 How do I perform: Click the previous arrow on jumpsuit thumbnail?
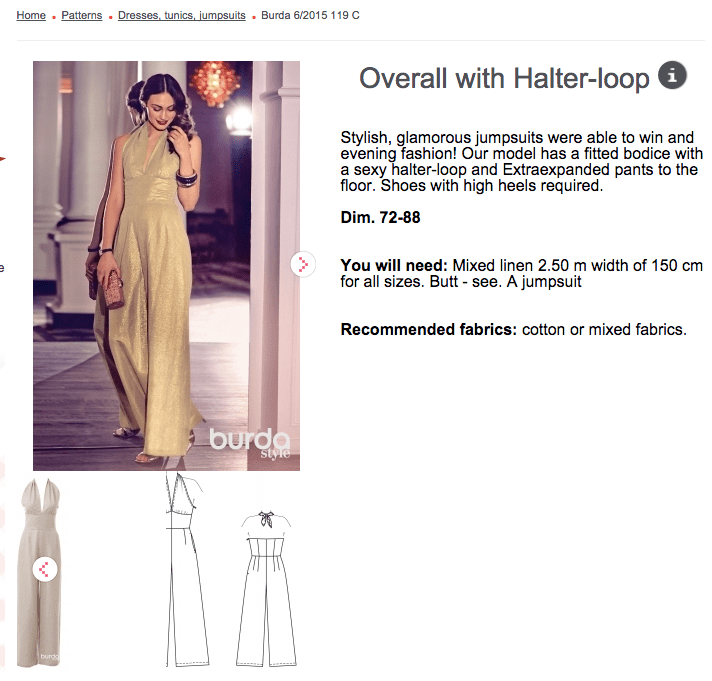[44, 569]
